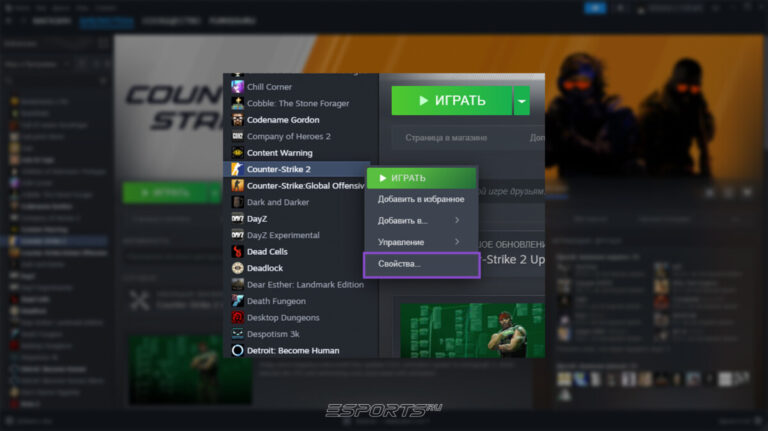Click the Desktop Dungeons game icon

point(238,317)
